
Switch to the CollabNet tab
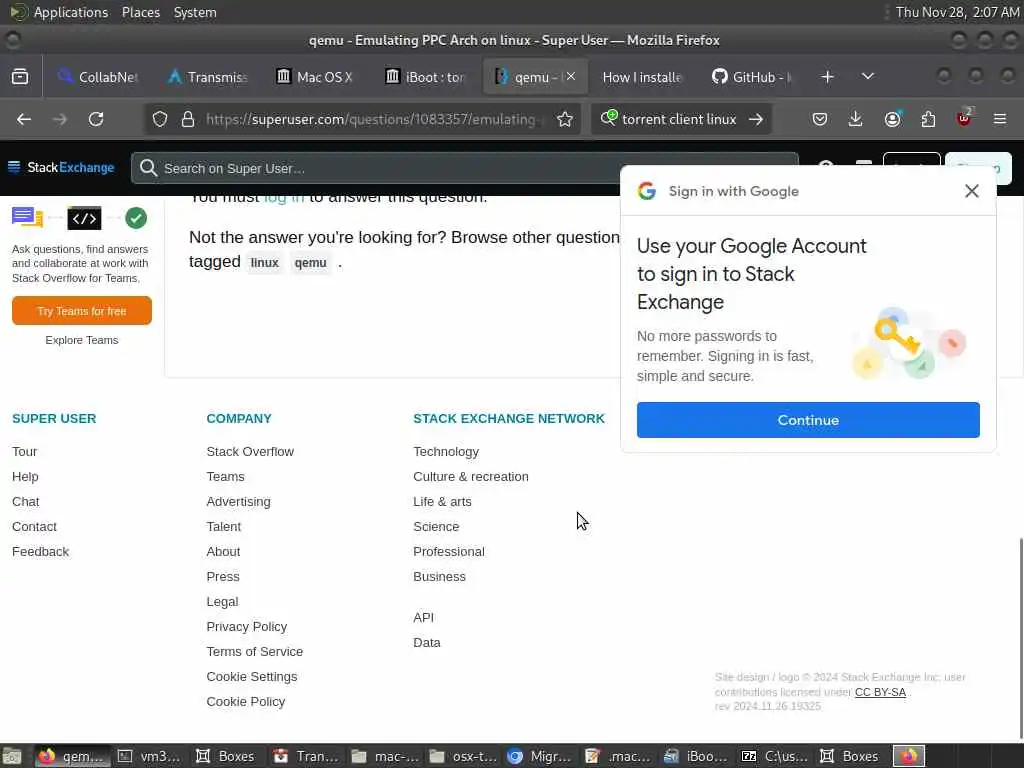click(98, 77)
